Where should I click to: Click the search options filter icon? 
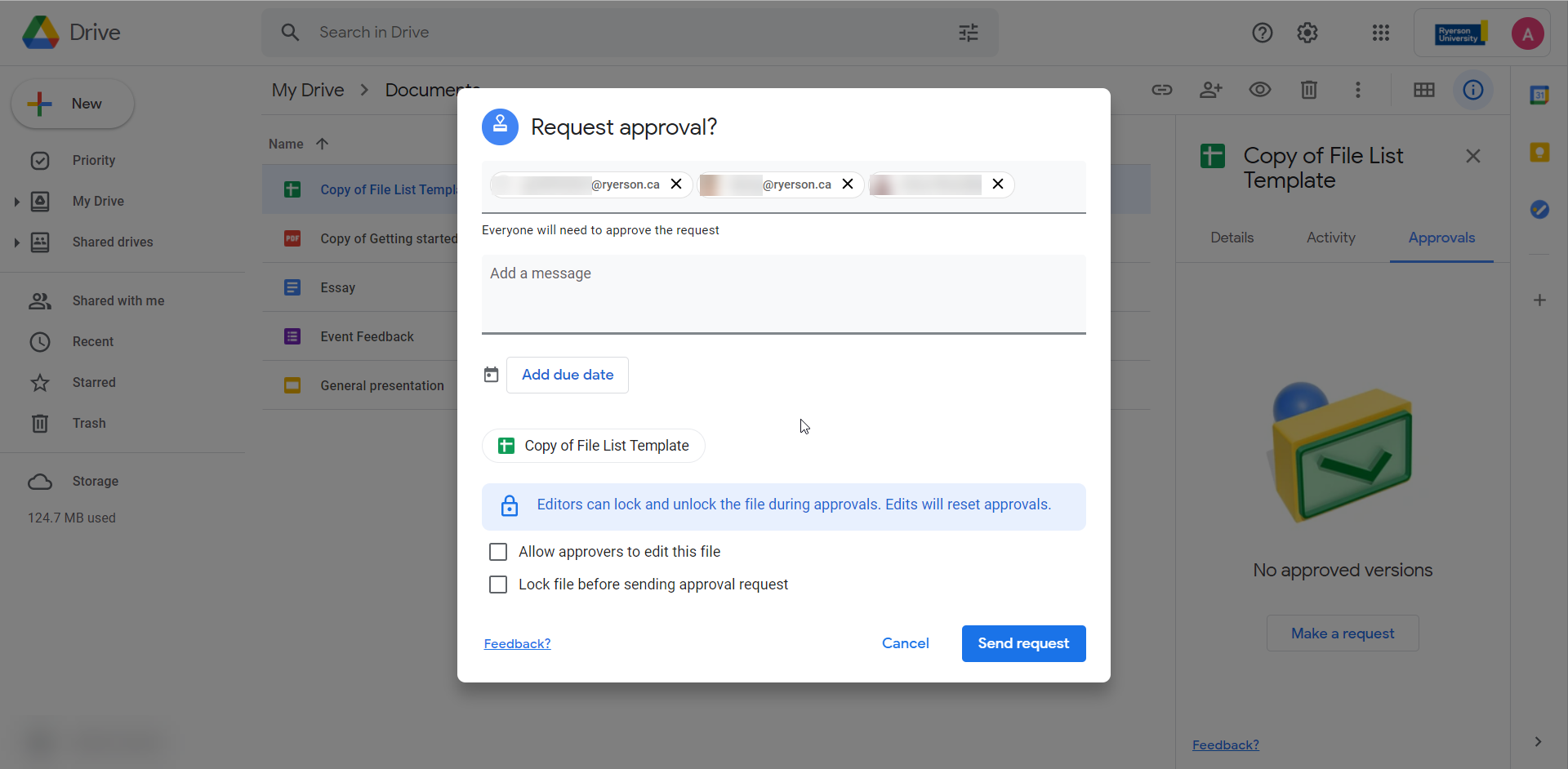click(x=968, y=33)
